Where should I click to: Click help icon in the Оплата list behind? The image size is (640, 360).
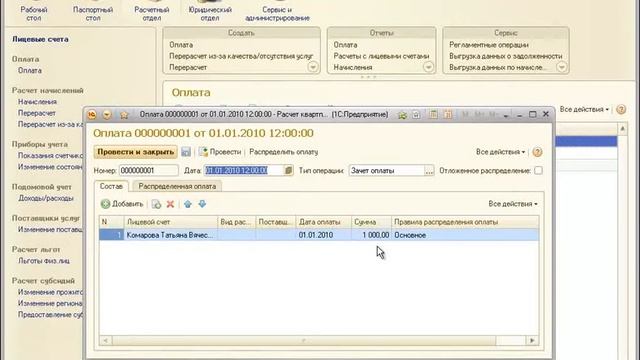tap(621, 109)
